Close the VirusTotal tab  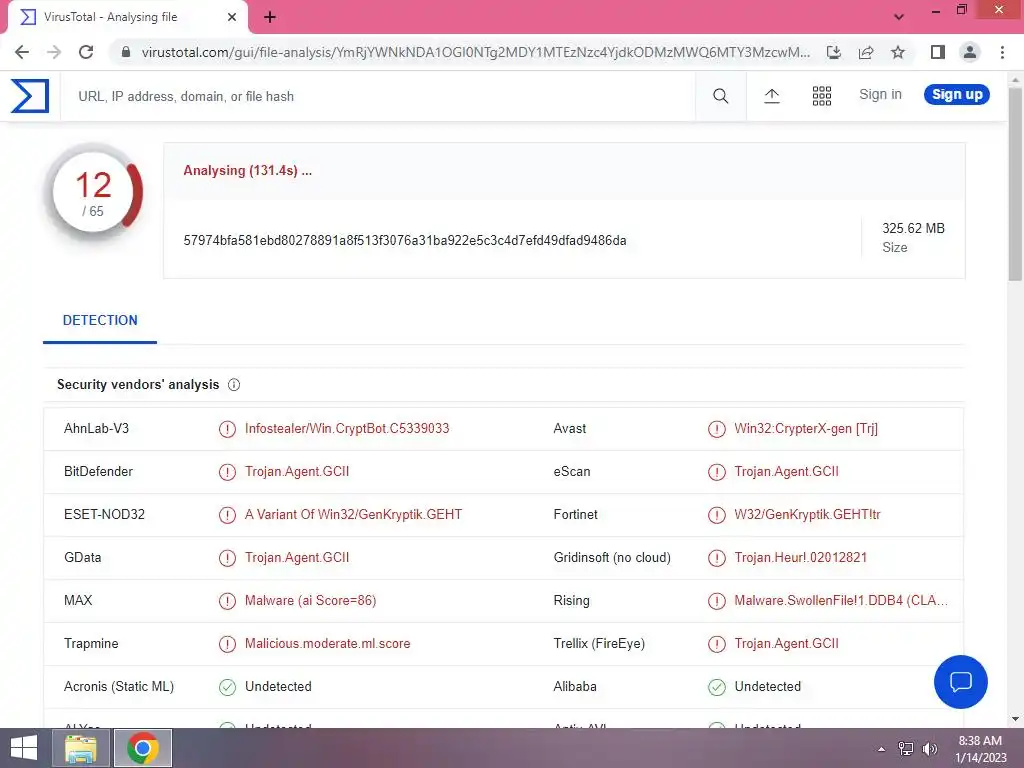click(232, 17)
